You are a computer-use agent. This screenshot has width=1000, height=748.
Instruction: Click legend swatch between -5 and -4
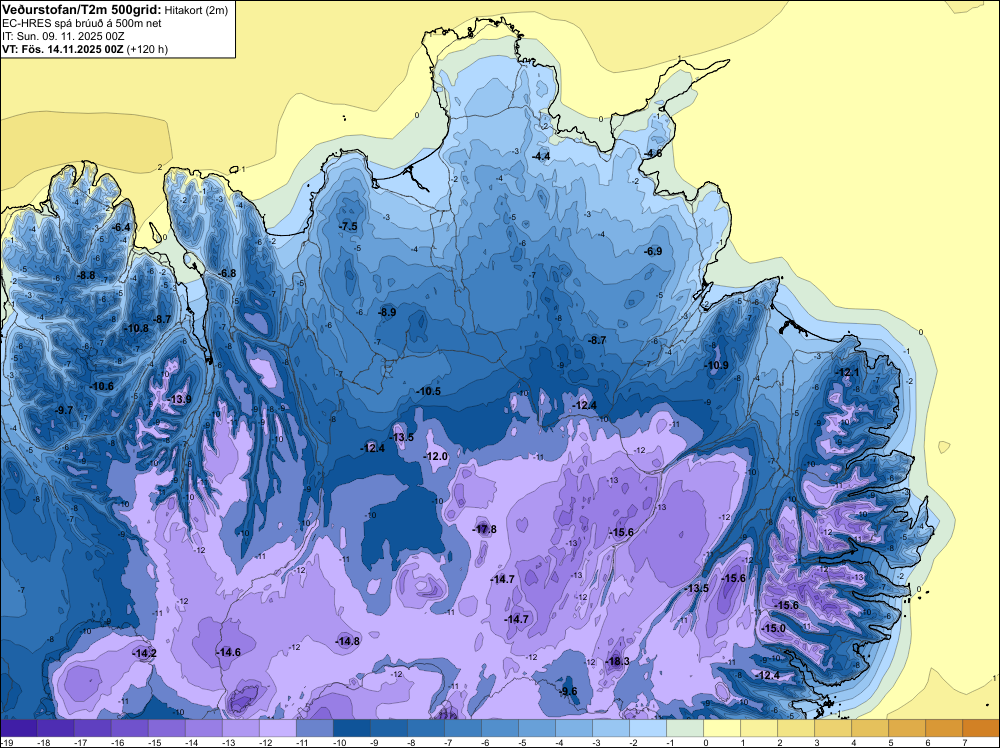pos(536,728)
